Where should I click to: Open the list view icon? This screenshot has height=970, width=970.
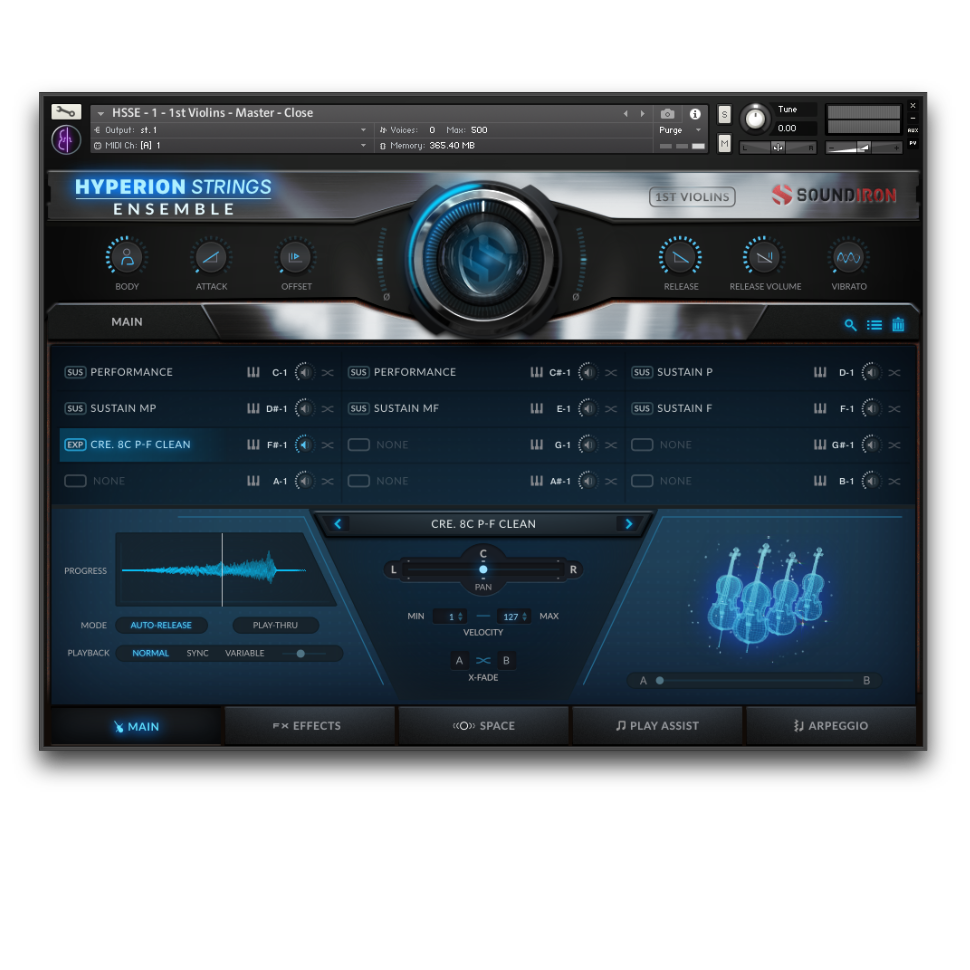(x=874, y=325)
